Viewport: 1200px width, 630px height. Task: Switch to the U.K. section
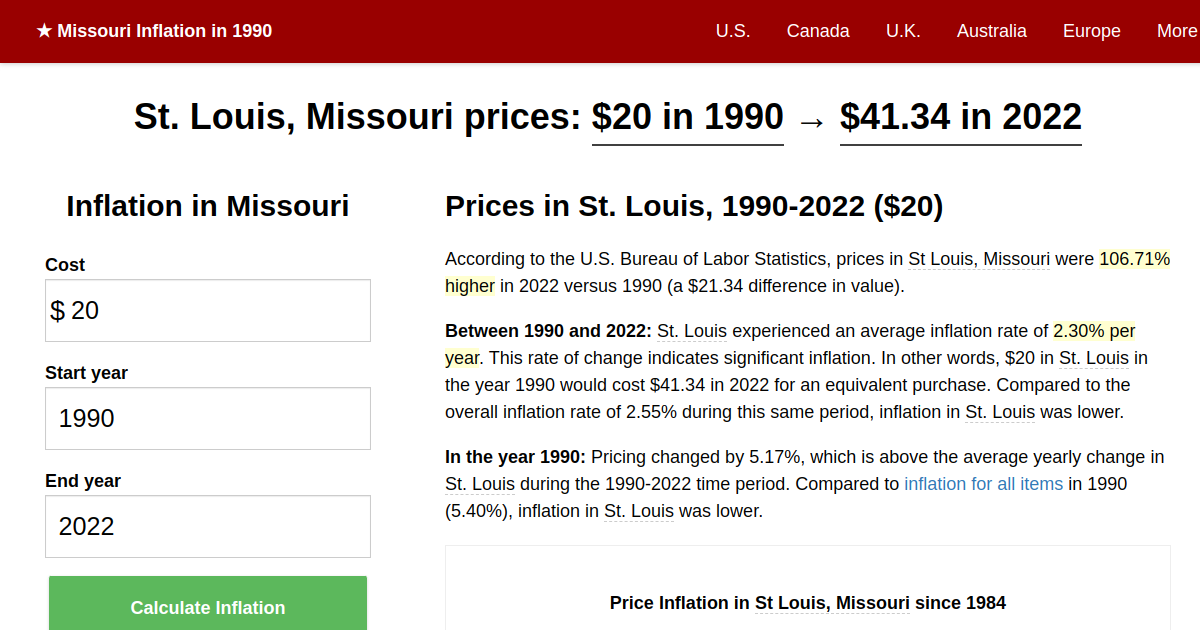point(903,31)
